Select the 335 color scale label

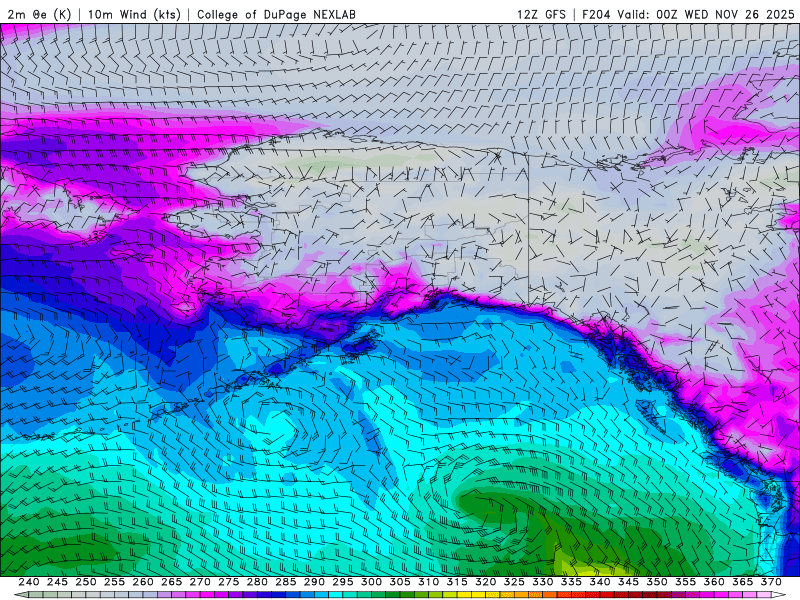[x=571, y=582]
